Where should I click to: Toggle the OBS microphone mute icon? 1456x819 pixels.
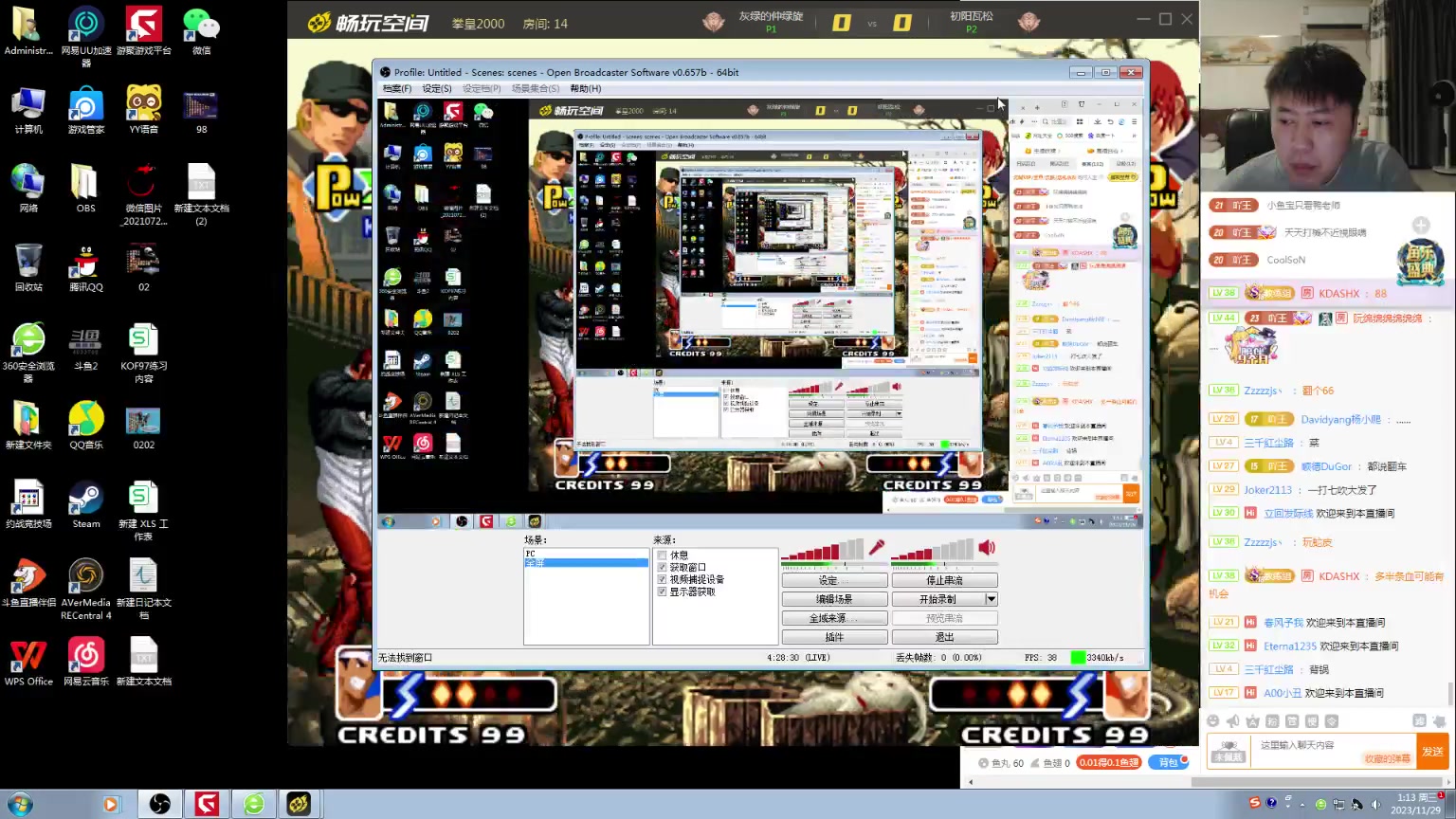coord(877,548)
